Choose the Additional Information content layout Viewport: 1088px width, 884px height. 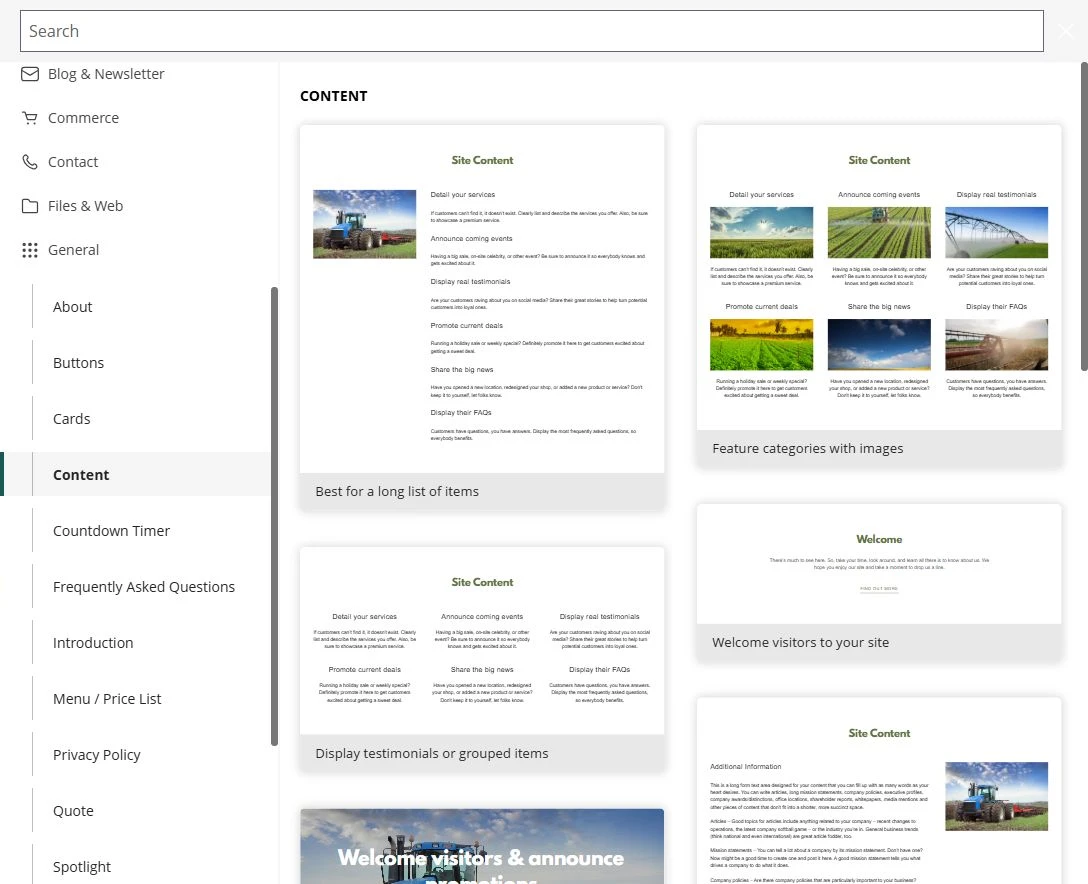pos(878,791)
